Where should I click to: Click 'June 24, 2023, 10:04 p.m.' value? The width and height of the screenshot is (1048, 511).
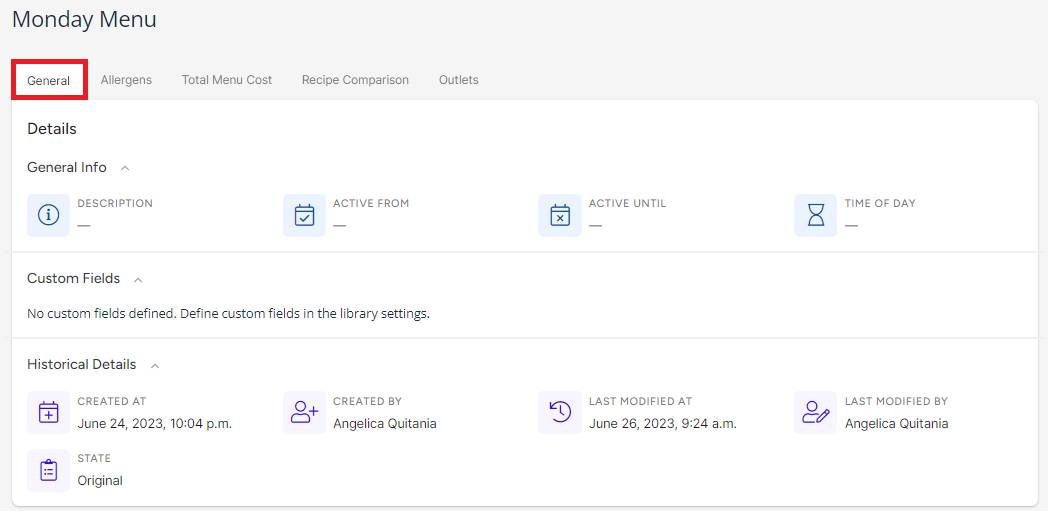click(x=154, y=423)
